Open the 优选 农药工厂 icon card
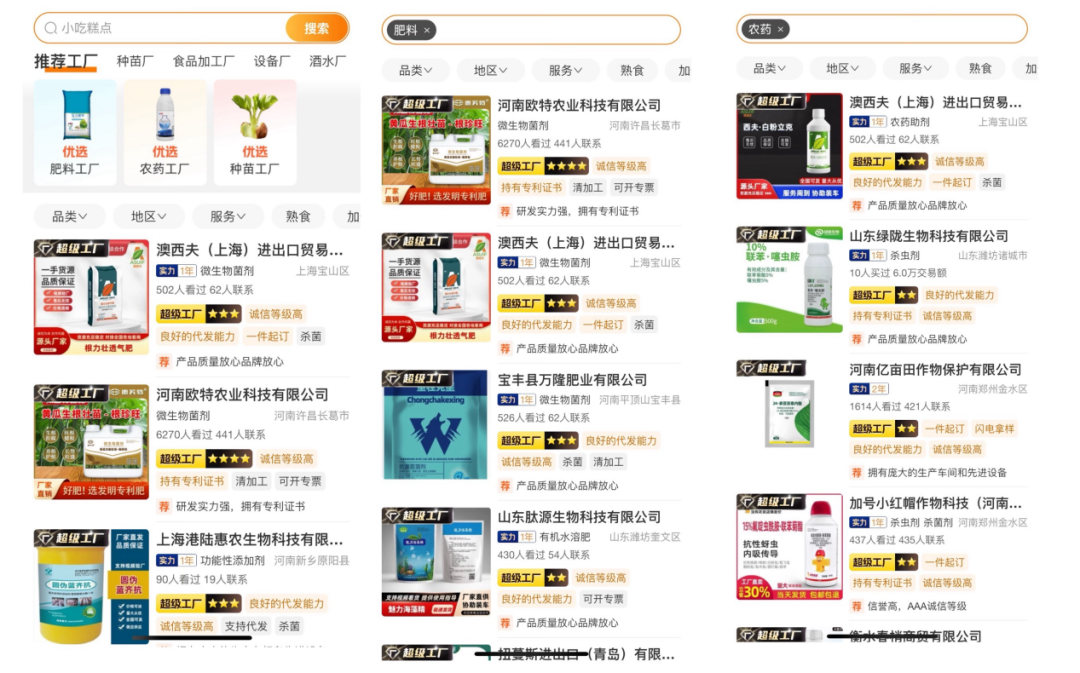Viewport: 1080px width, 673px height. click(x=165, y=133)
